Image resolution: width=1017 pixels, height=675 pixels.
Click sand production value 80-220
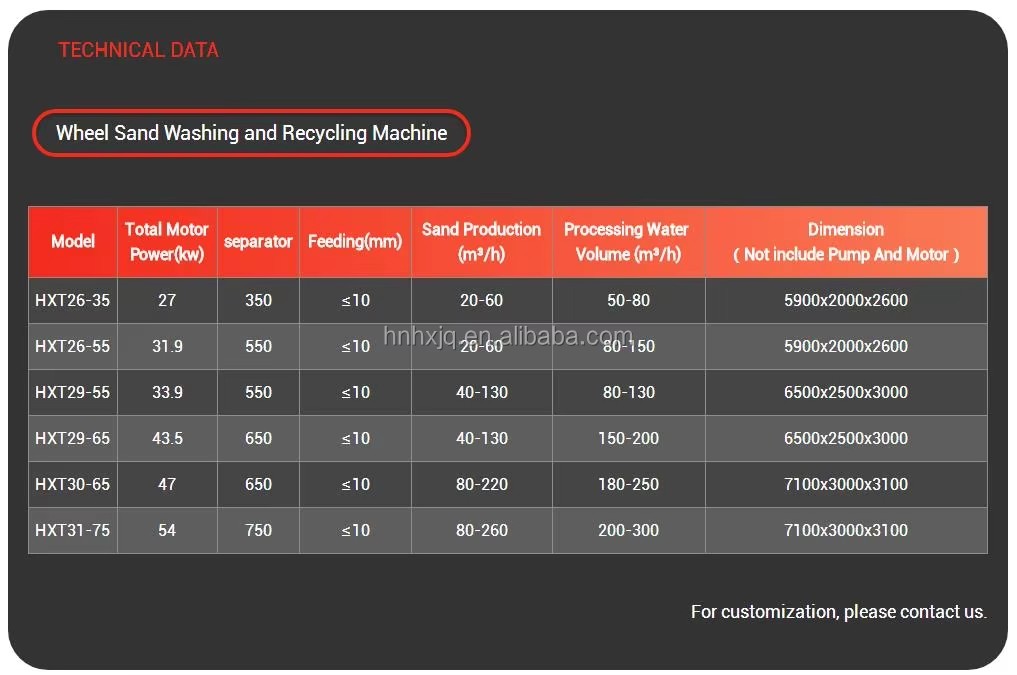(481, 484)
